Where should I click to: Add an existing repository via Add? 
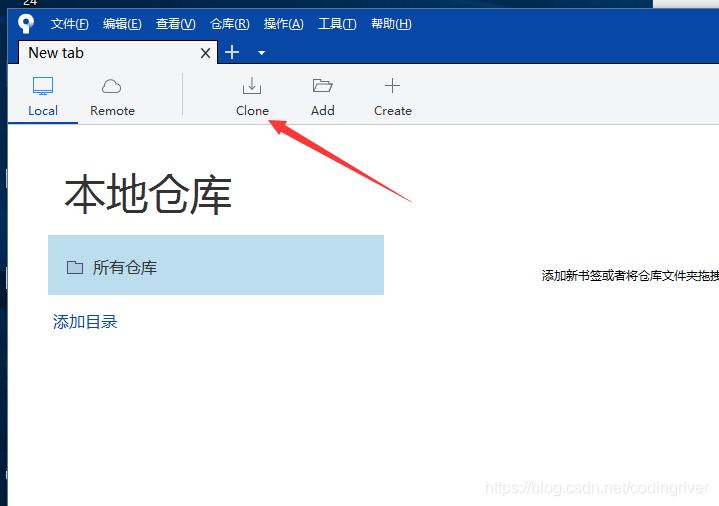click(322, 97)
